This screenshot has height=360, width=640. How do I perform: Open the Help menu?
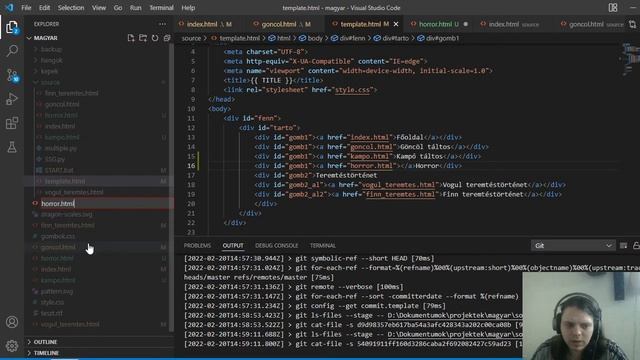188,8
